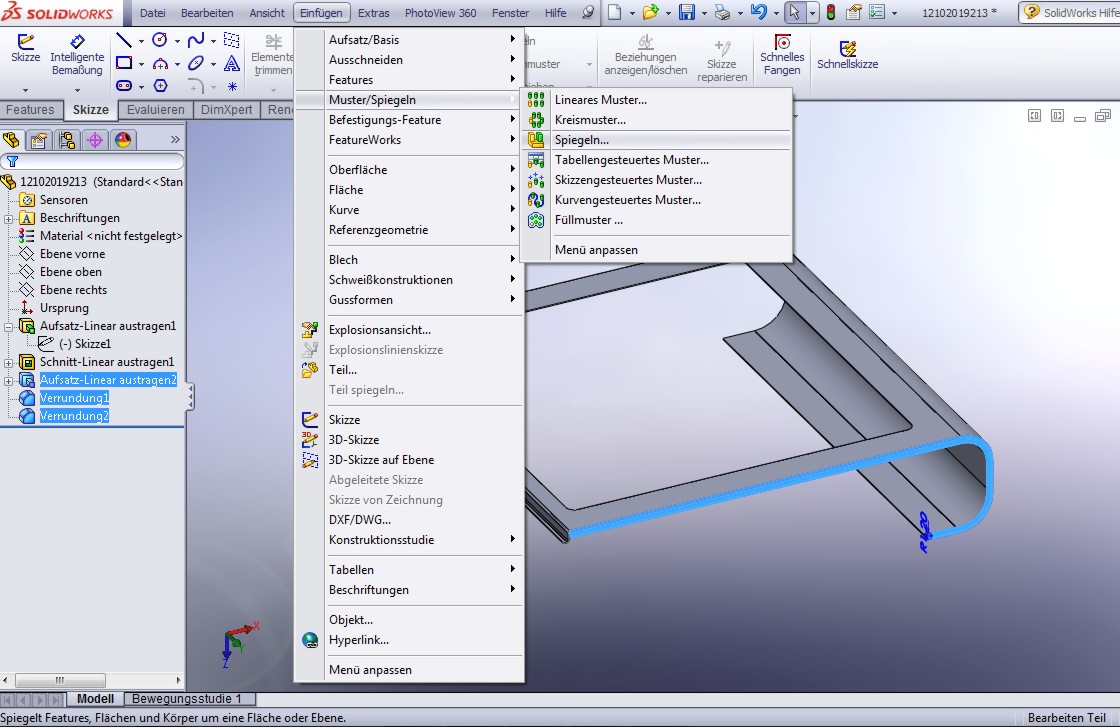Click the feature tree filter field

pyautogui.click(x=92, y=161)
